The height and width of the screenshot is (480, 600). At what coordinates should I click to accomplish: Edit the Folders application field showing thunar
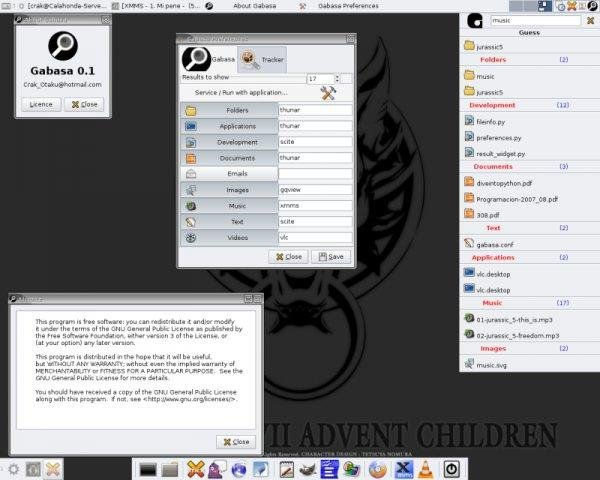[x=315, y=110]
